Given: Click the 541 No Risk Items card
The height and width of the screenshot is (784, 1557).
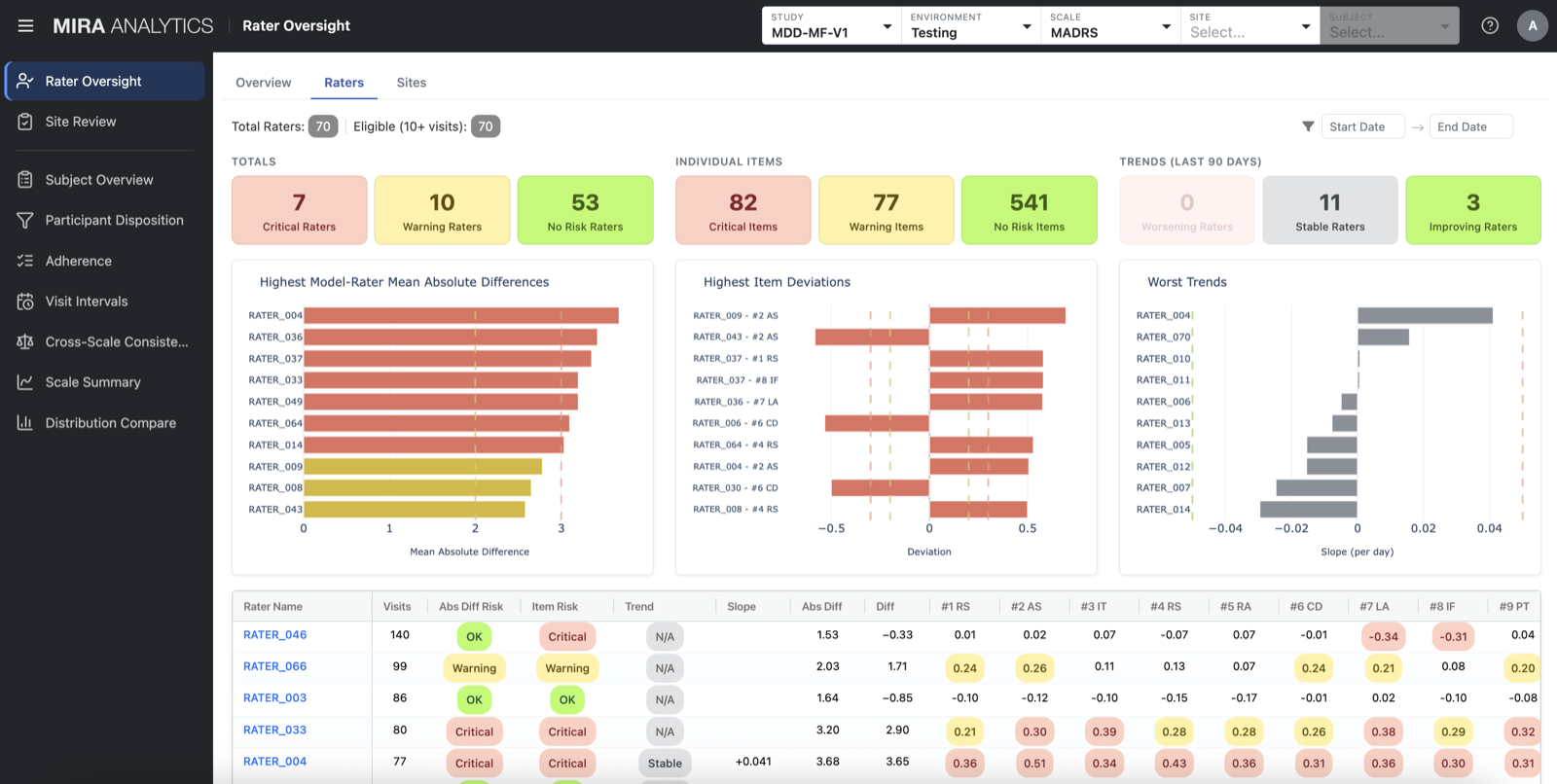Looking at the screenshot, I should (x=1029, y=210).
